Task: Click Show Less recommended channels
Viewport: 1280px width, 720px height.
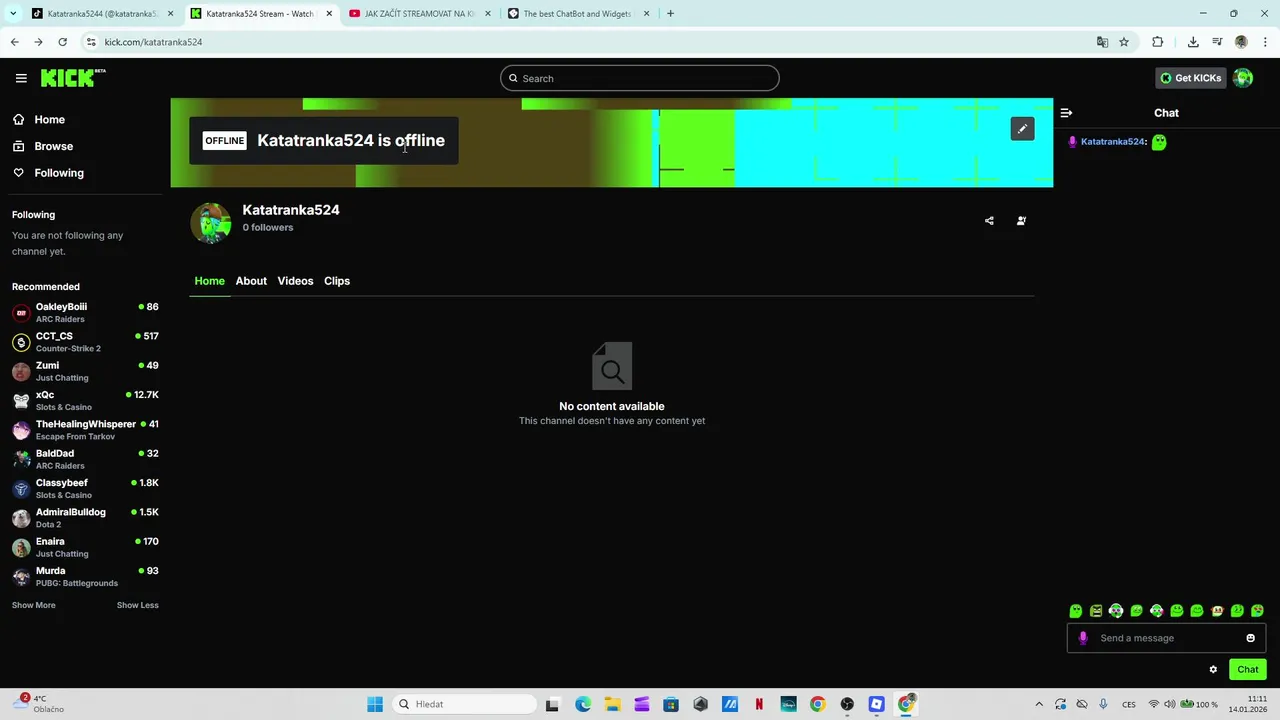Action: pos(137,605)
